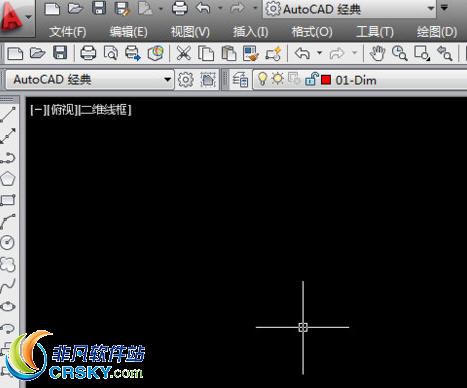This screenshot has width=467, height=388.
Task: Open the 绘图(D) menu
Action: [x=437, y=32]
